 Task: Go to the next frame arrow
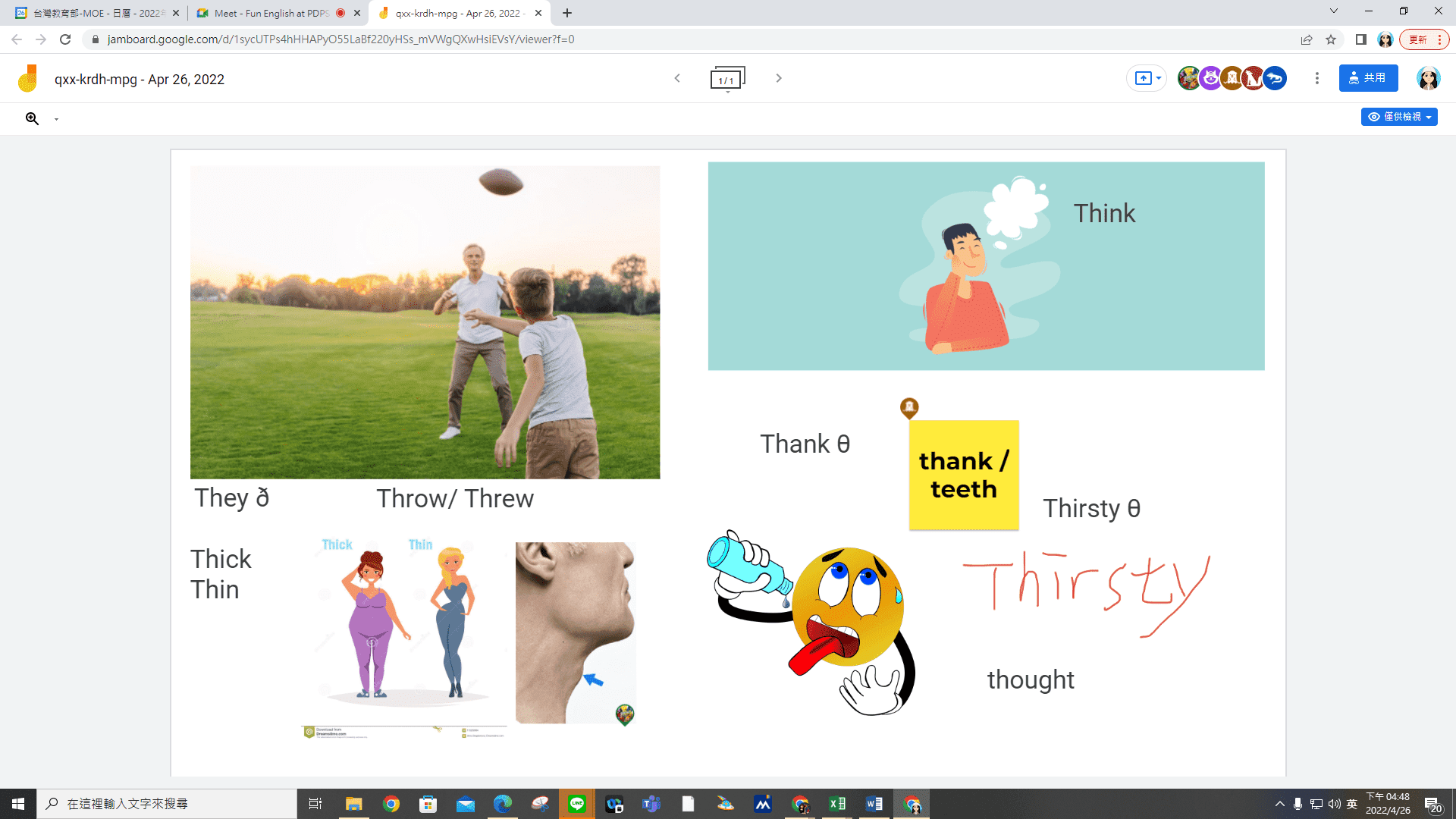(x=779, y=78)
